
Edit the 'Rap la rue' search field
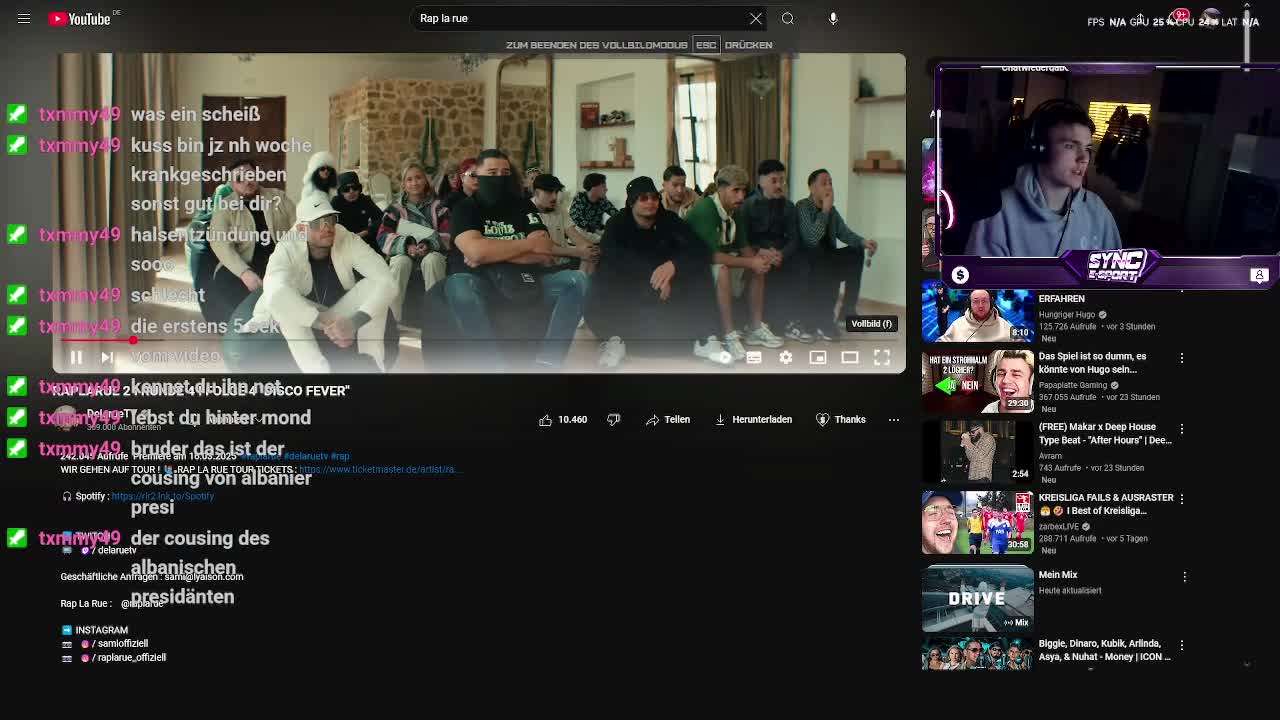(580, 18)
